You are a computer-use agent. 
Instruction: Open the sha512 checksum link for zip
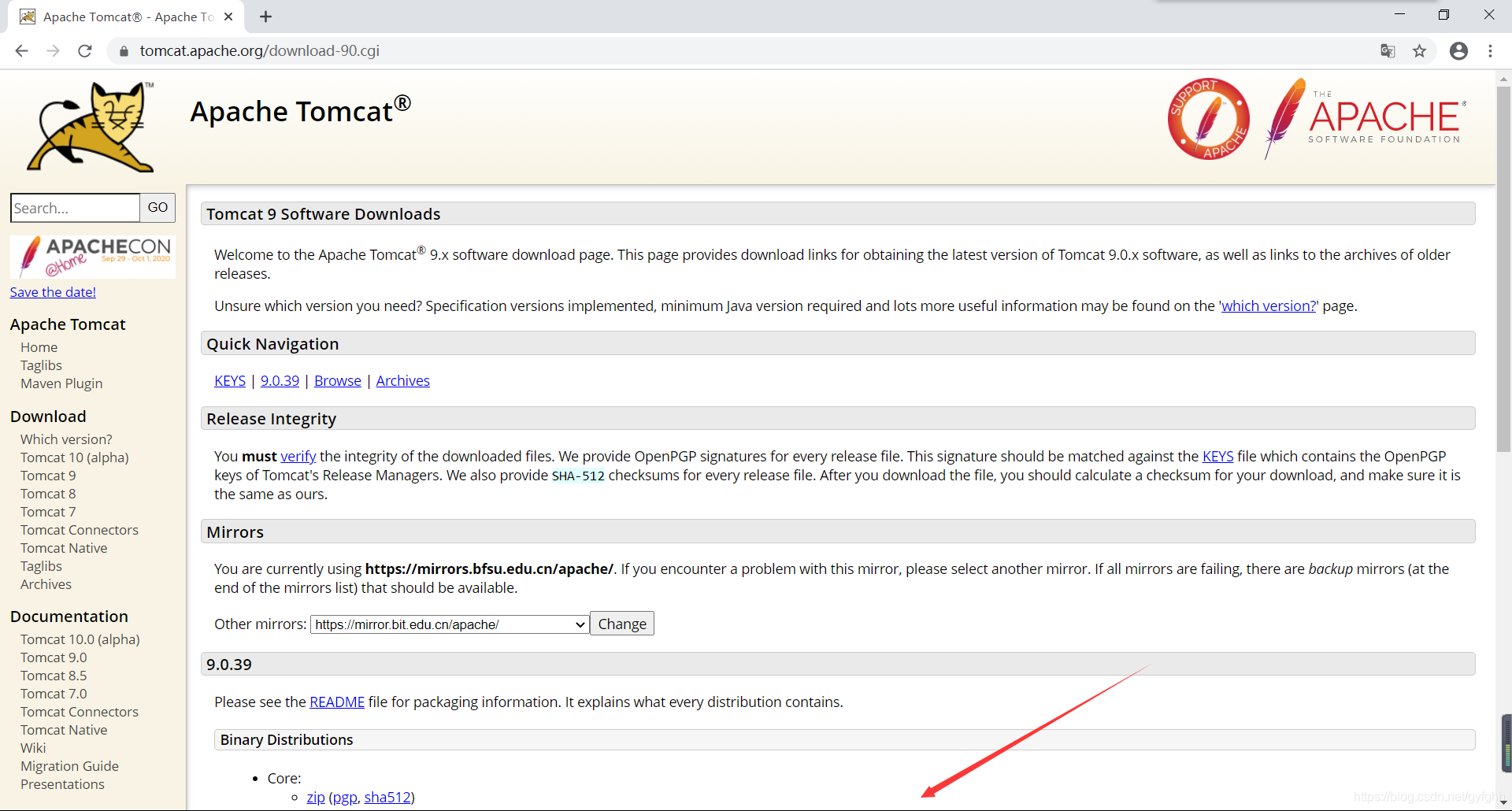coord(387,798)
